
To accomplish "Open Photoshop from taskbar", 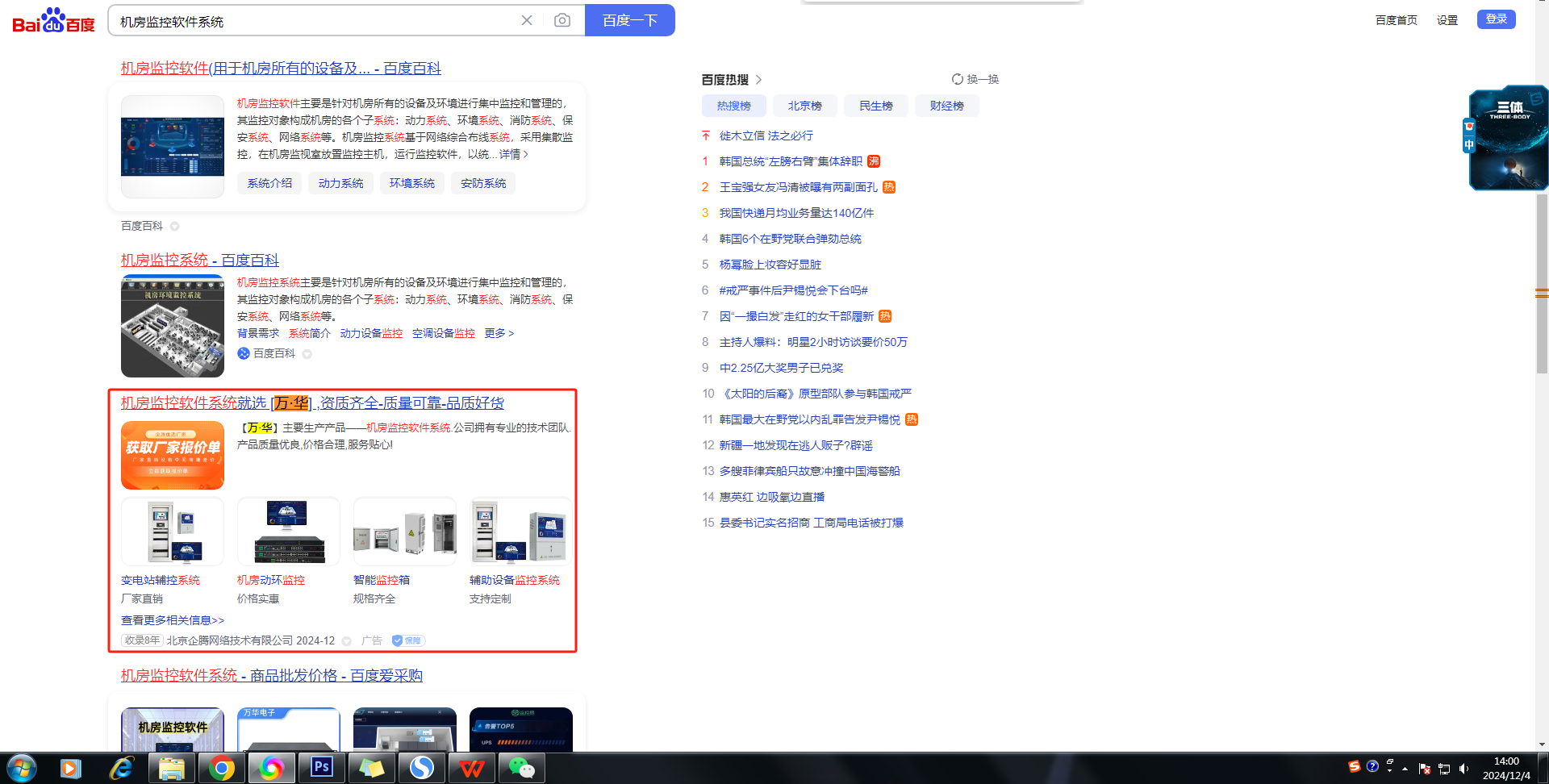I will 321,768.
